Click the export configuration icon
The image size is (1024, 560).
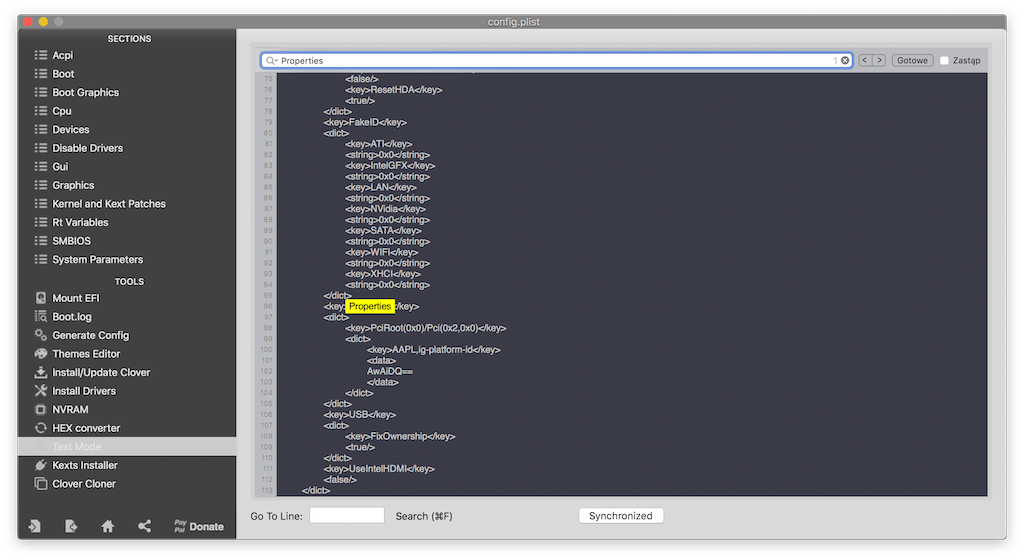point(71,526)
